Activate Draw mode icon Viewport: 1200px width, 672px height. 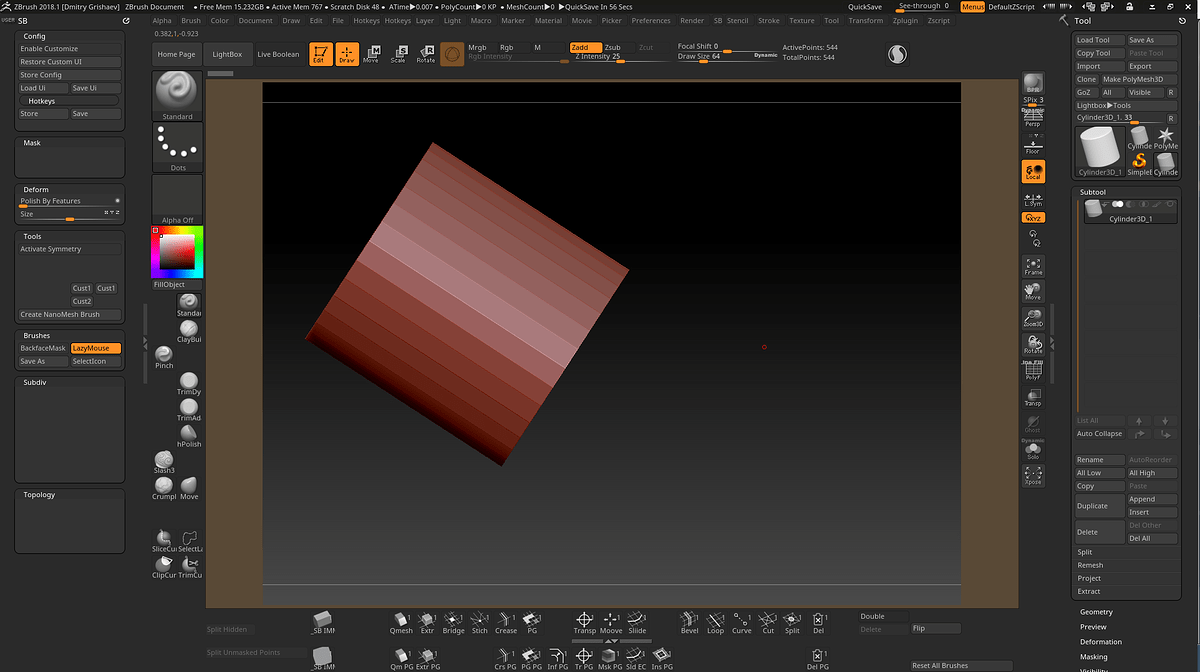(347, 54)
